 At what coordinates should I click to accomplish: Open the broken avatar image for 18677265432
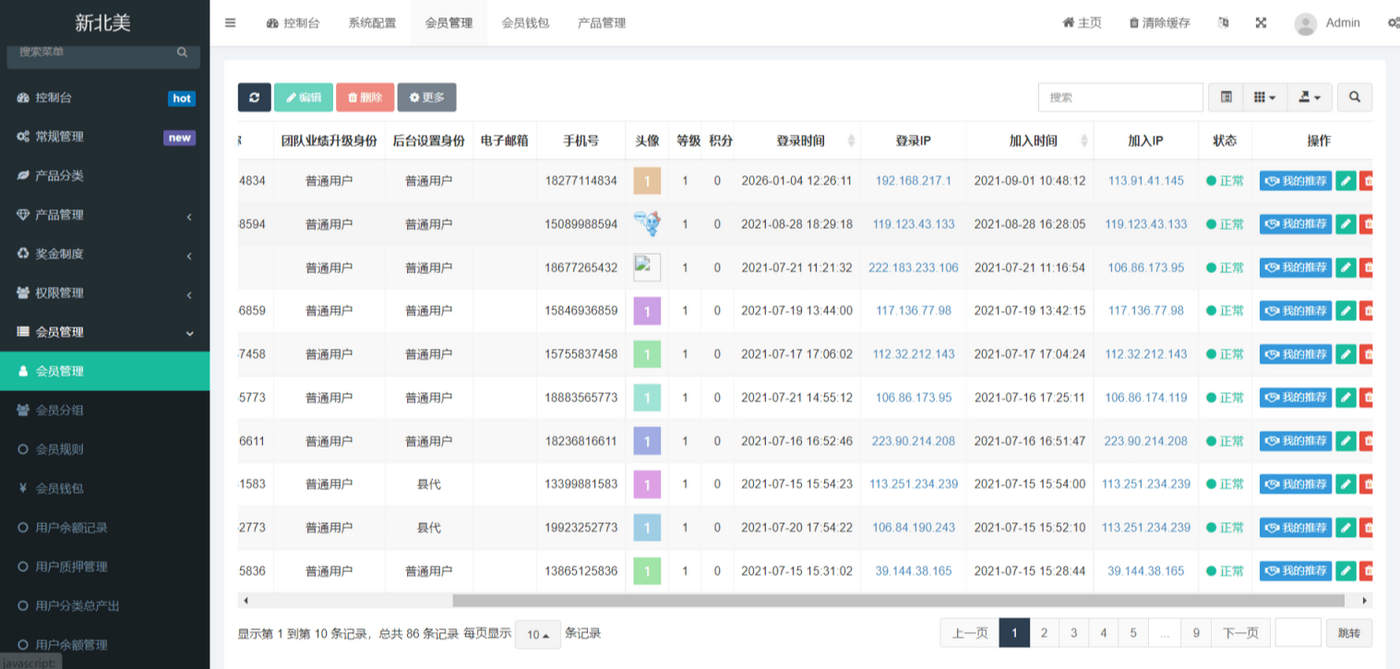[647, 267]
